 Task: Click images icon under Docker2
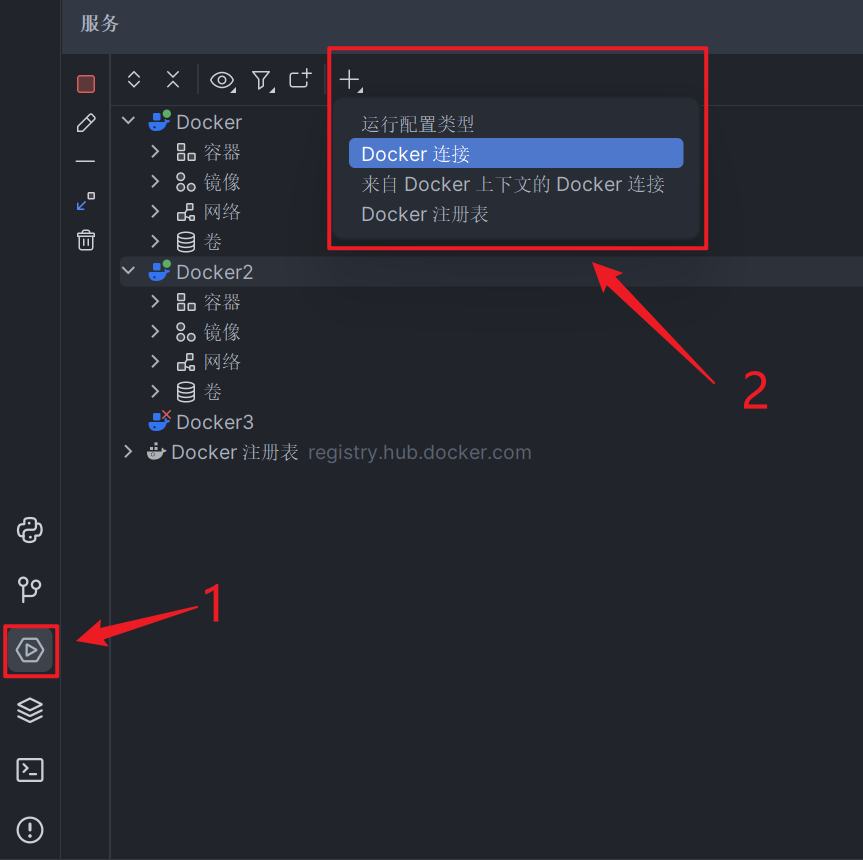pyautogui.click(x=185, y=332)
